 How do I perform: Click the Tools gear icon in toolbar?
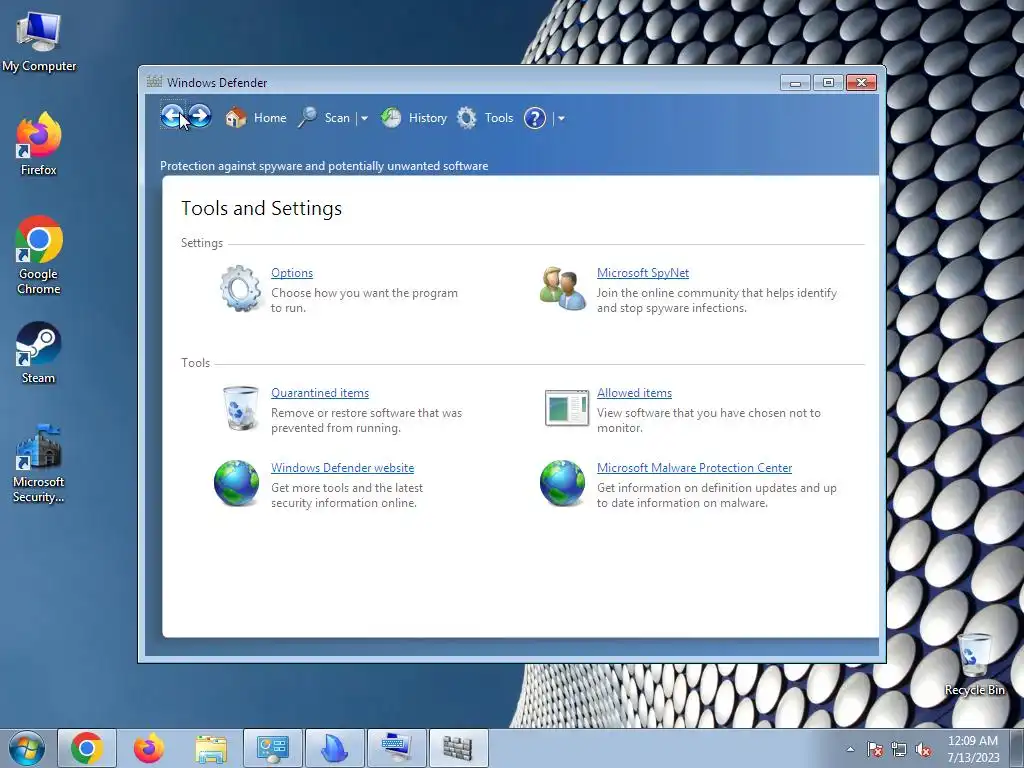[x=466, y=118]
